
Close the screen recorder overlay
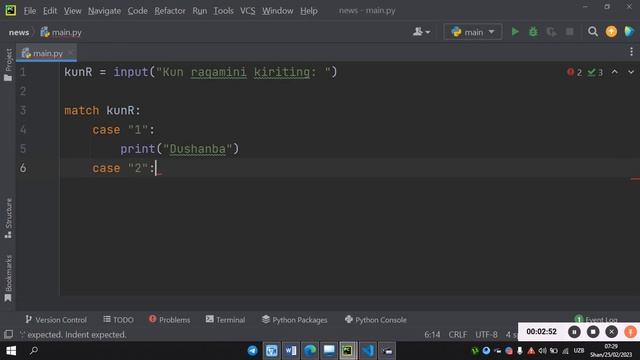[611, 332]
